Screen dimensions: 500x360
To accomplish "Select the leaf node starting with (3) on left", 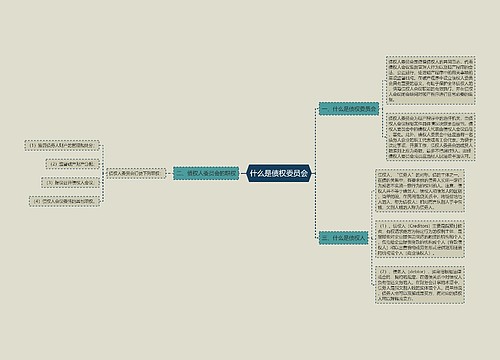I will pyautogui.click(x=70, y=183).
